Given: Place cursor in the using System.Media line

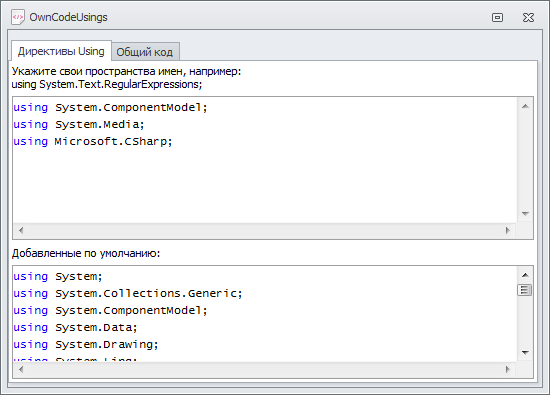Looking at the screenshot, I should tap(79, 125).
